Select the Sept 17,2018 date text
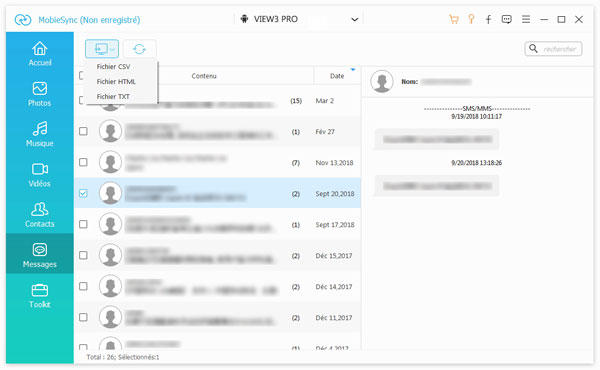The width and height of the screenshot is (600, 370). [x=335, y=225]
